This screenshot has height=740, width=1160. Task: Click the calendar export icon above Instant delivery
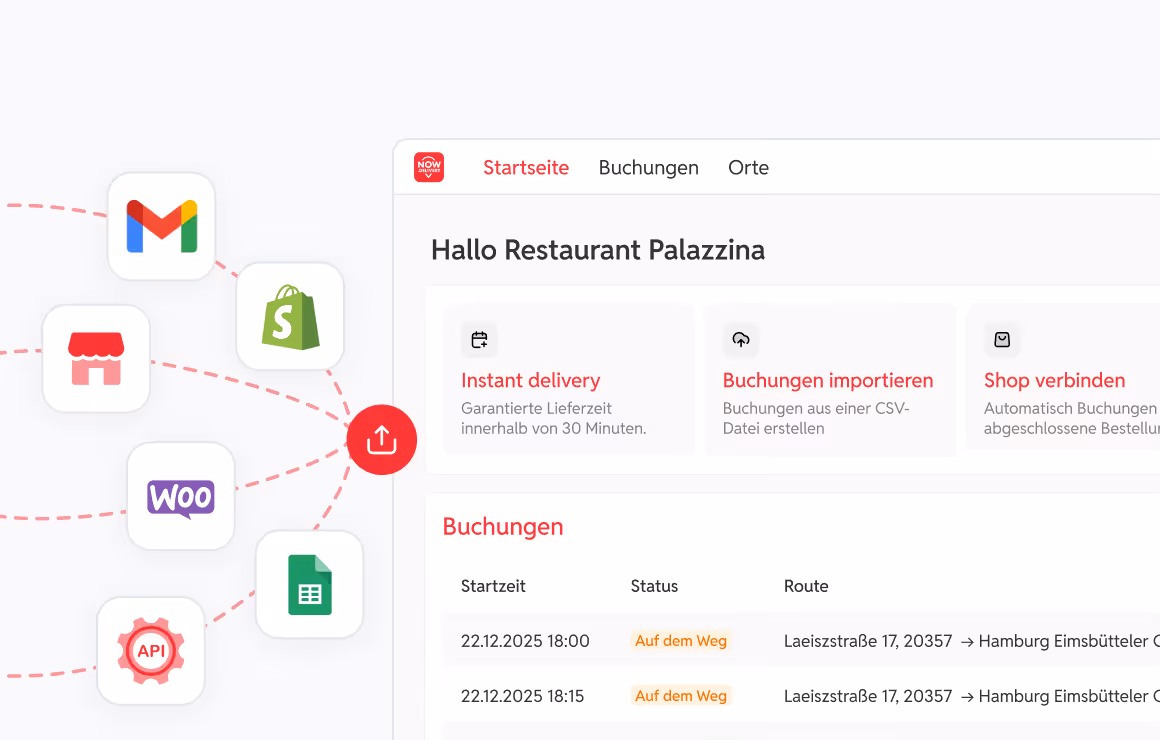click(x=479, y=339)
